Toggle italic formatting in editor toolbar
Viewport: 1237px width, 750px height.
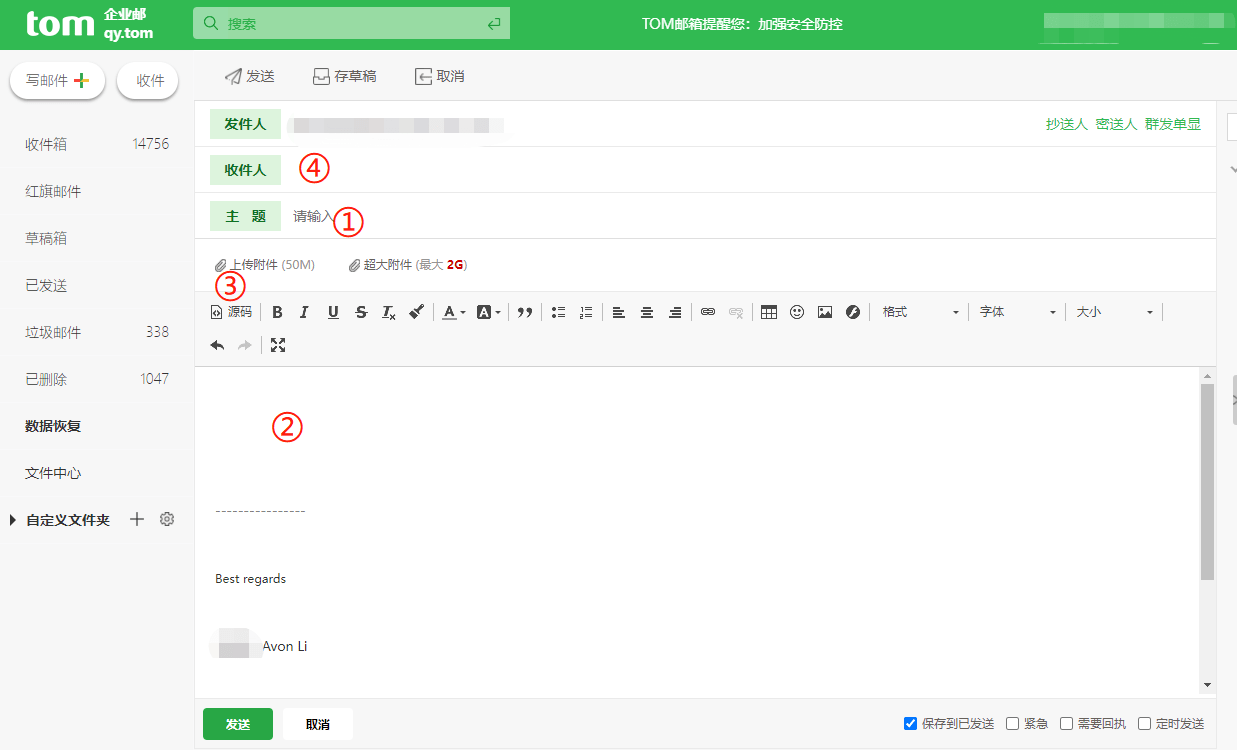coord(305,312)
